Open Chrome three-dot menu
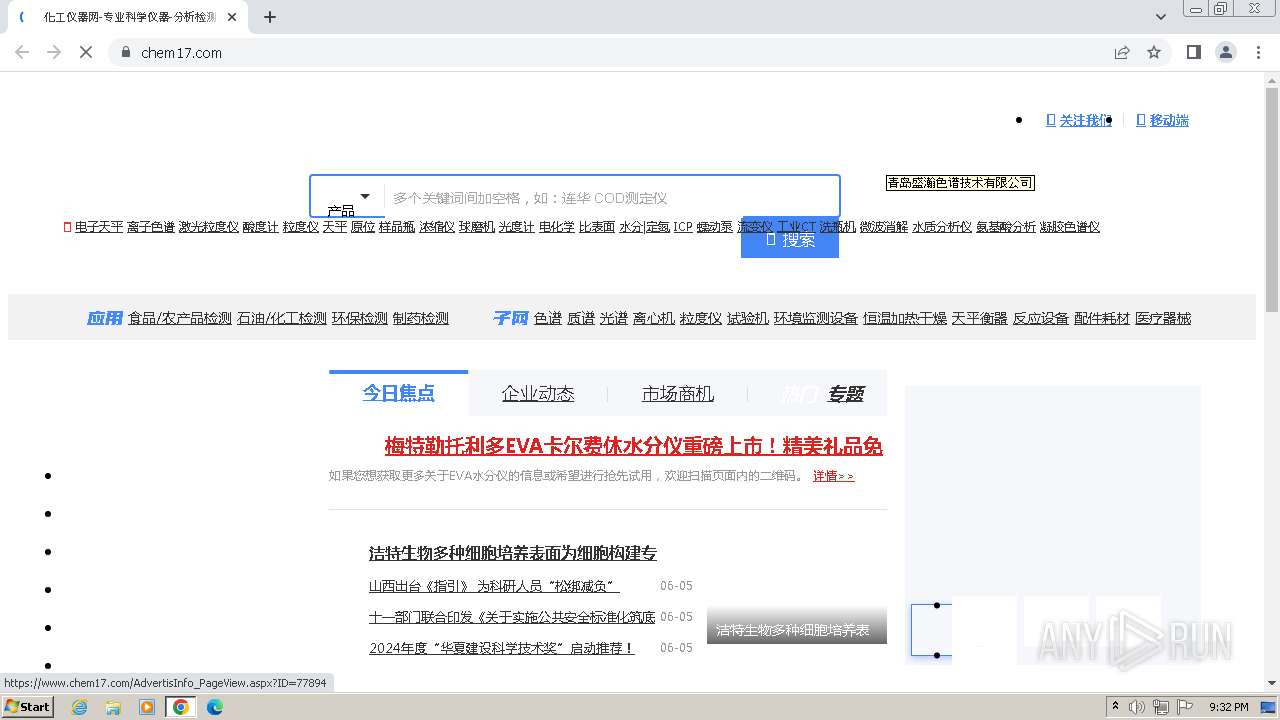Viewport: 1280px width, 720px height. [1259, 52]
